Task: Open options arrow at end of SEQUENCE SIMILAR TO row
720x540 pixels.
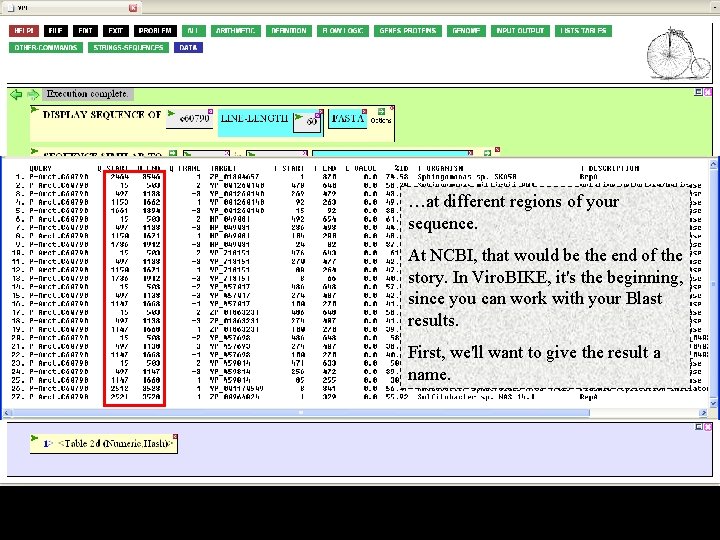Action: click(x=487, y=153)
